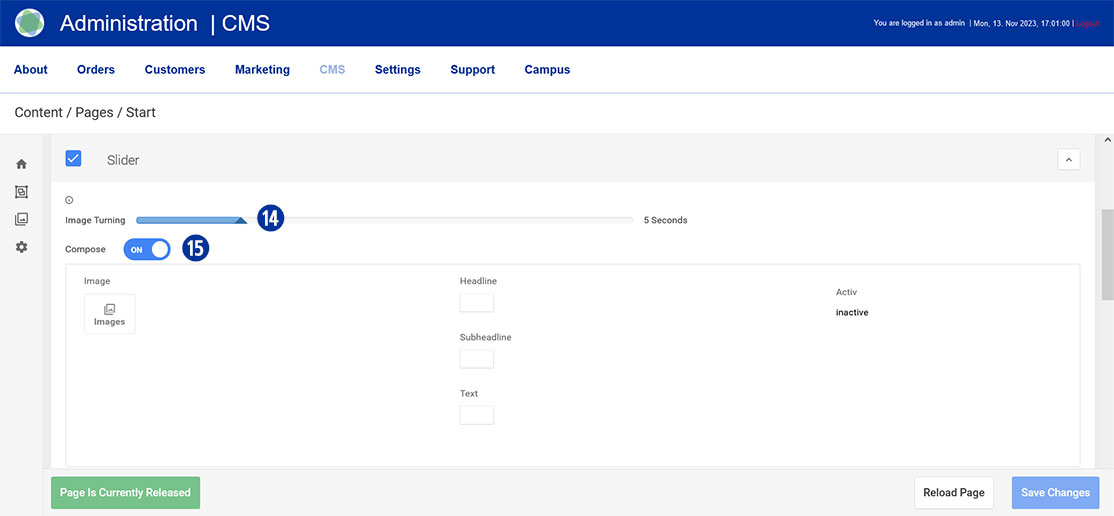
Task: Uncheck the Slider checkbox
Action: pos(73,158)
